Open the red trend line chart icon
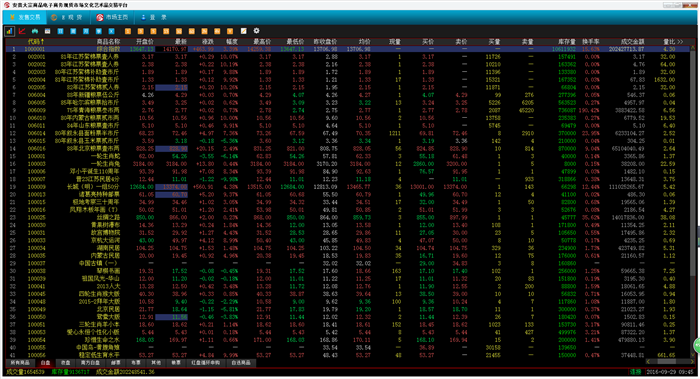The image size is (700, 379). [x=22, y=31]
